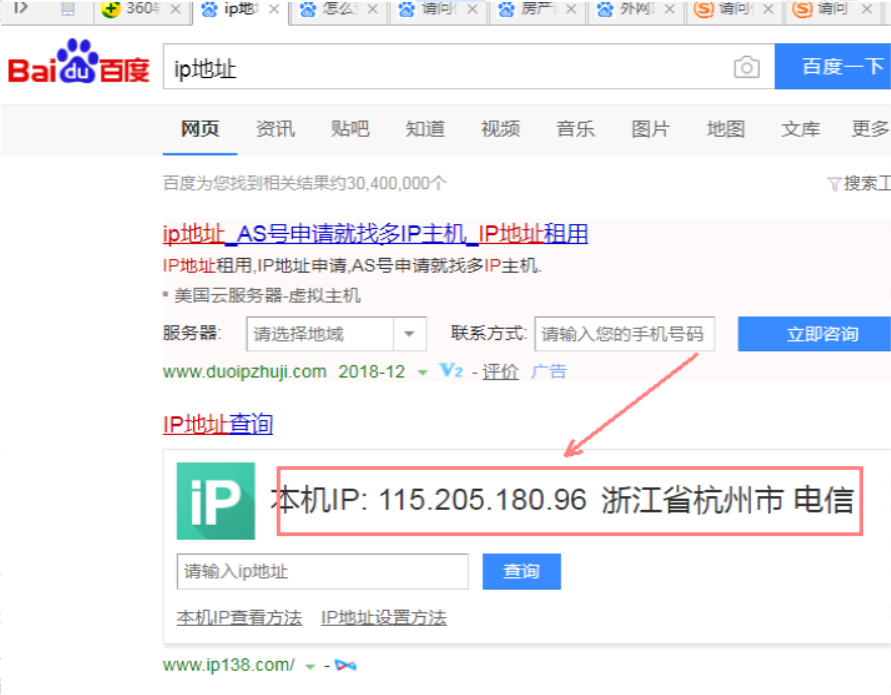The width and height of the screenshot is (891, 695).
Task: Click the ribbon icon next to www.ip138.com
Action: 345,664
